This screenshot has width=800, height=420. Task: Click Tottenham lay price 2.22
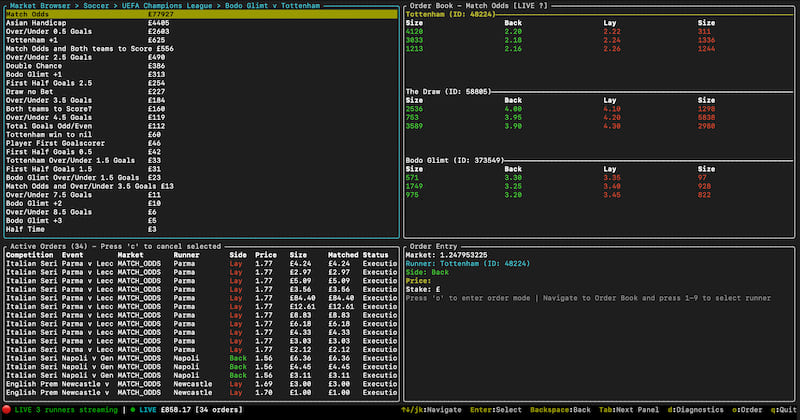612,32
